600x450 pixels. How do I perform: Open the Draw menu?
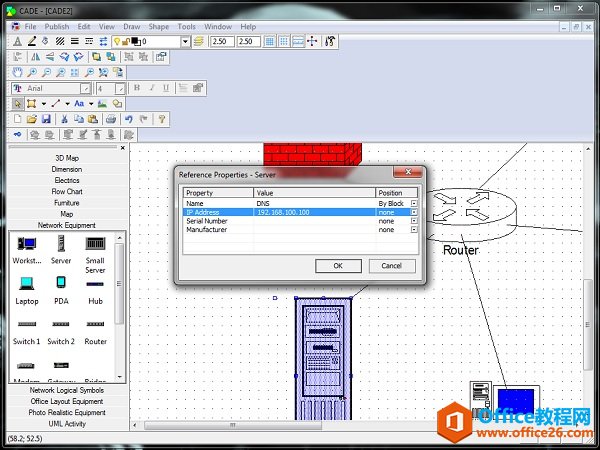point(132,26)
